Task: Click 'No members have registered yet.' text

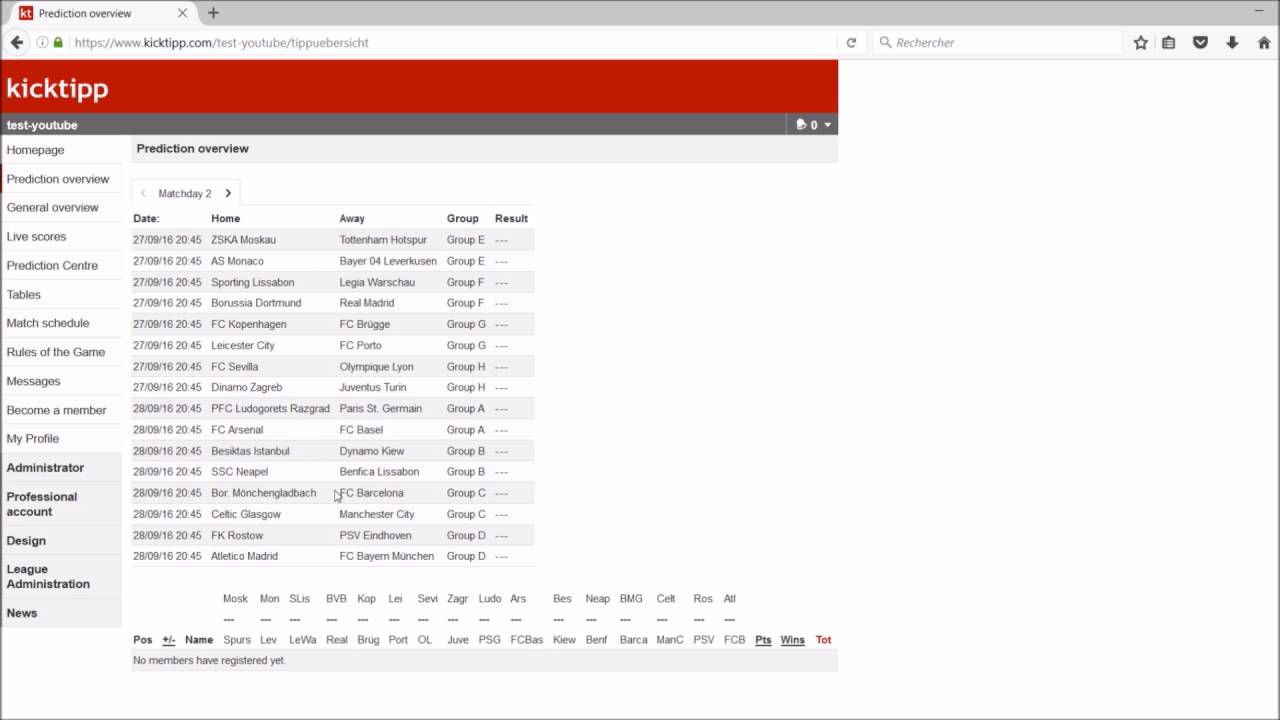Action: [209, 661]
